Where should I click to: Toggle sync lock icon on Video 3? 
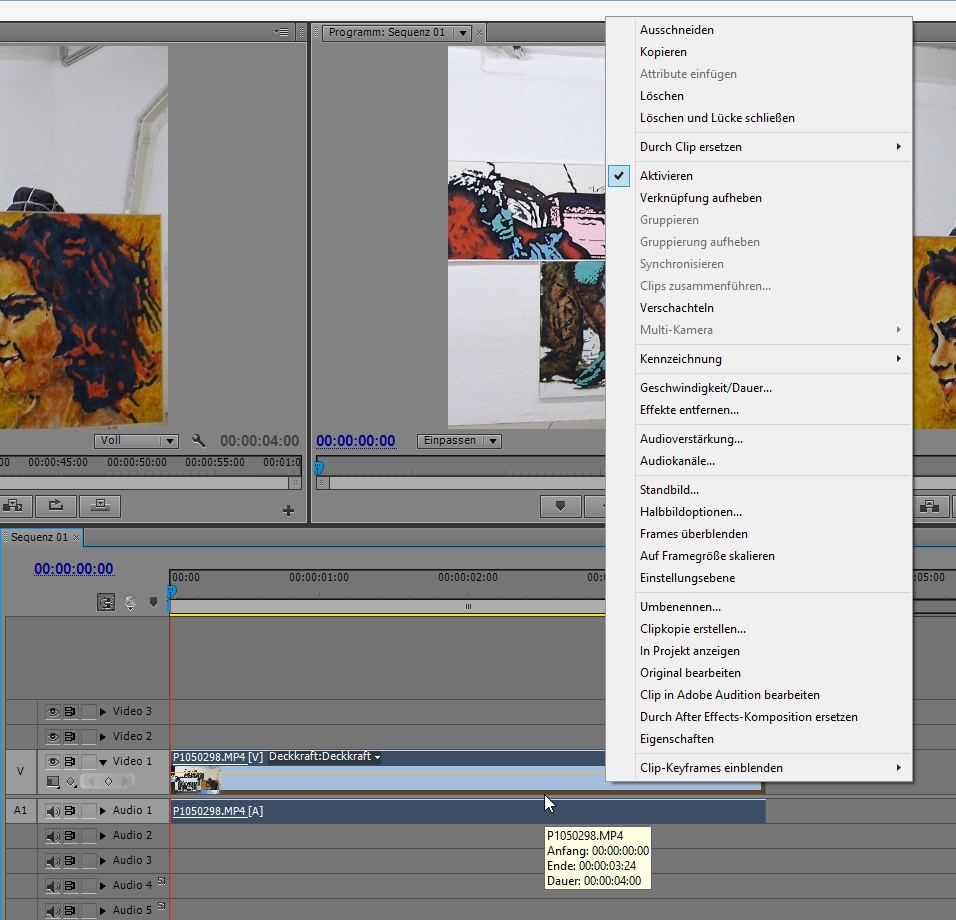point(70,711)
